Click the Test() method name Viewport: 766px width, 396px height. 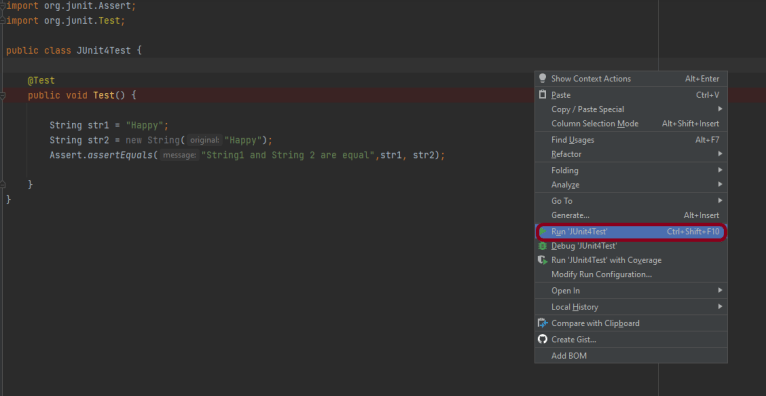point(104,95)
